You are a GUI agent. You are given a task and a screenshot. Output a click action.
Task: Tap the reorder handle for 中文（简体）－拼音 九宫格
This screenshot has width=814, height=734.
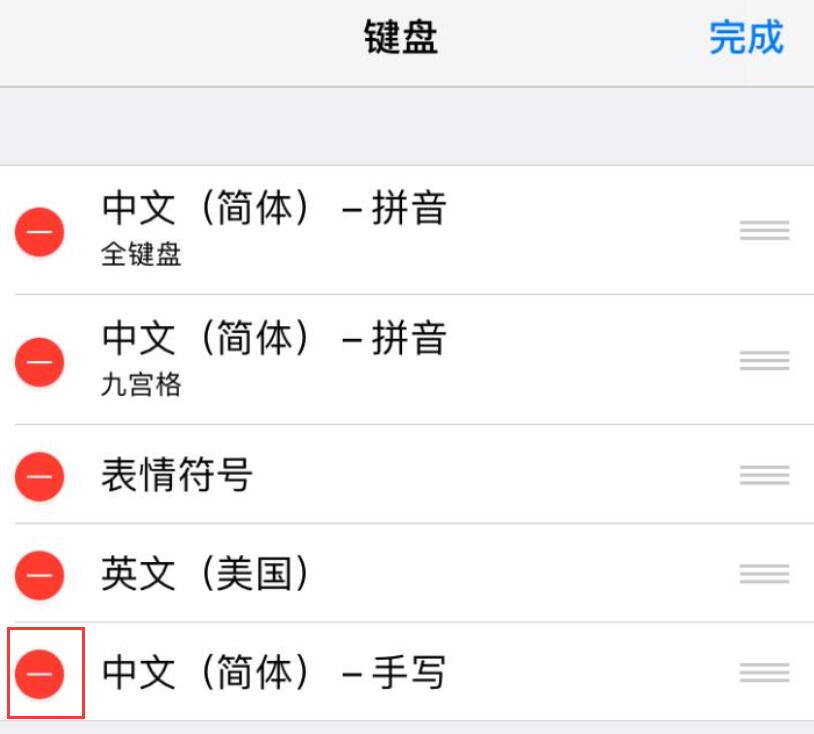click(763, 357)
